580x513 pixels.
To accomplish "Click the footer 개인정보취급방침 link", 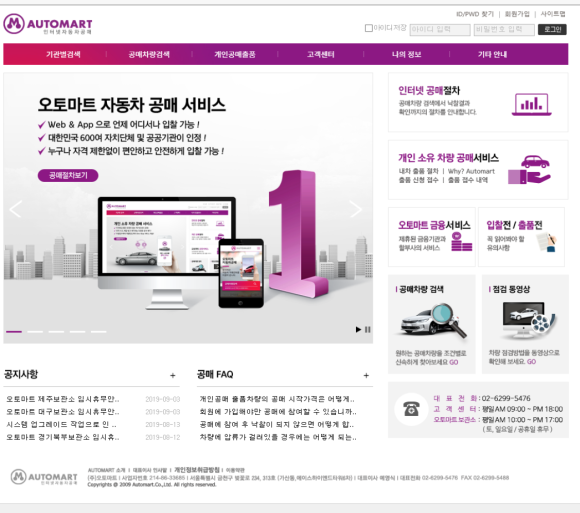I will pyautogui.click(x=197, y=470).
